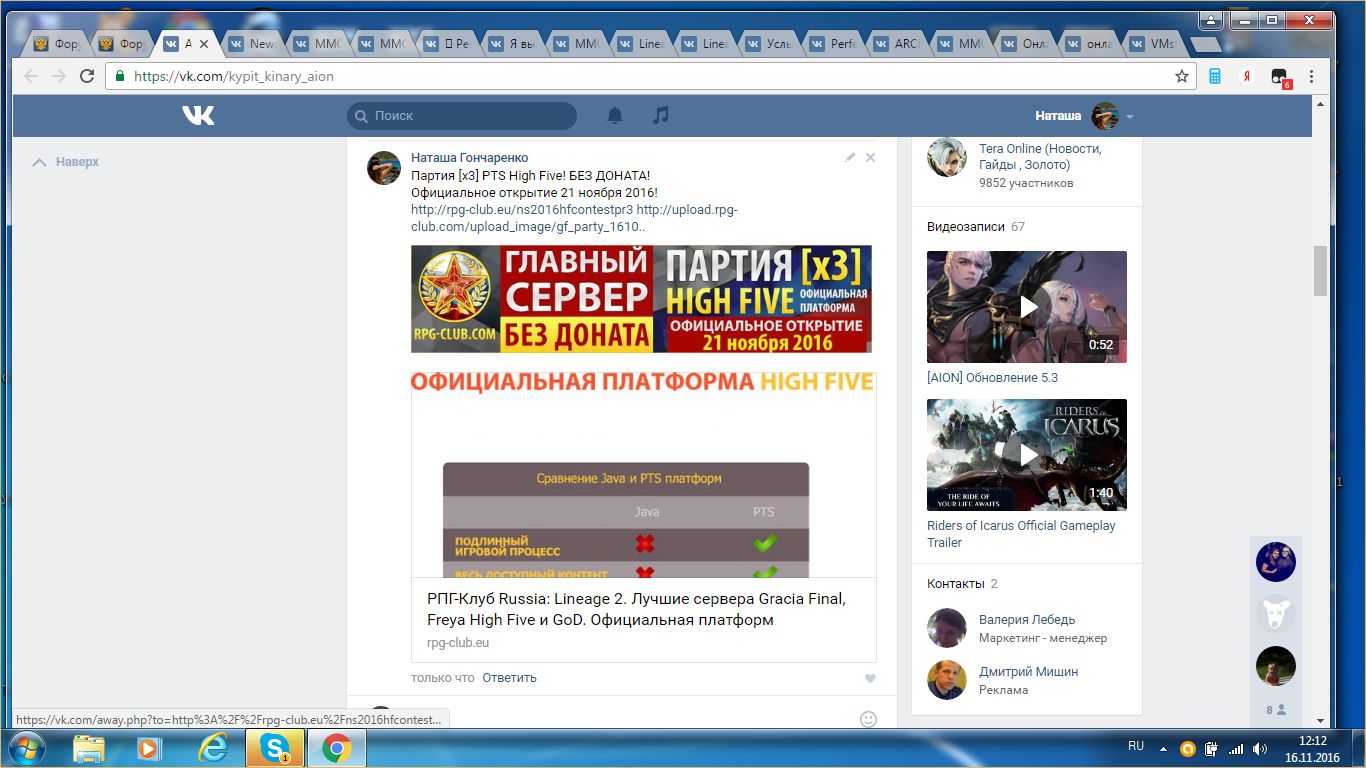Click the VK logo in the header
1366x768 pixels.
[198, 116]
